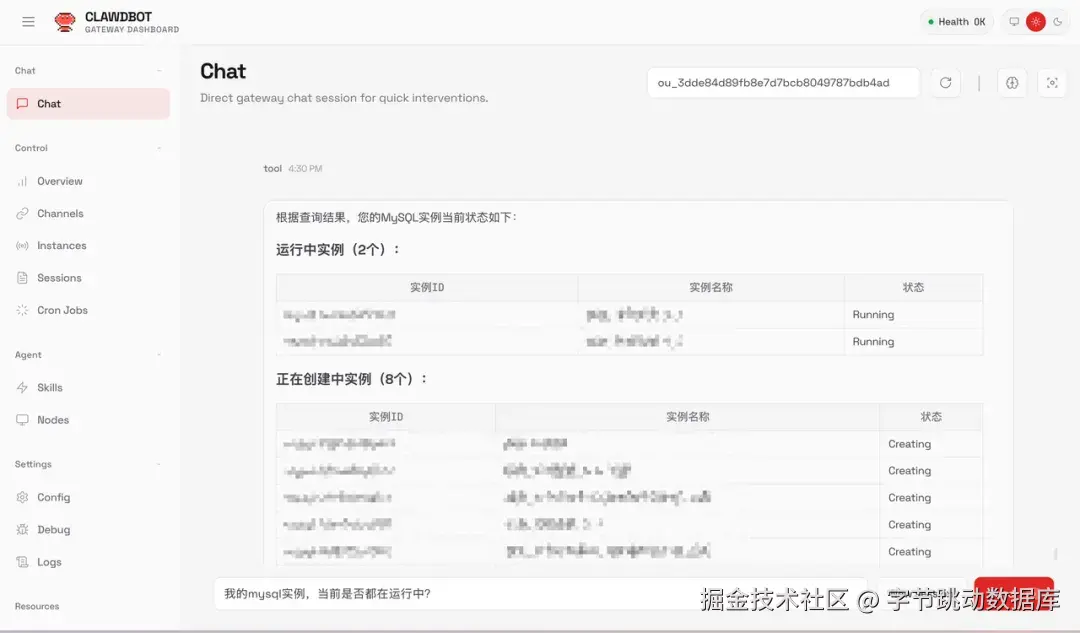Toggle focus mode icon
1080x633 pixels.
point(1052,83)
